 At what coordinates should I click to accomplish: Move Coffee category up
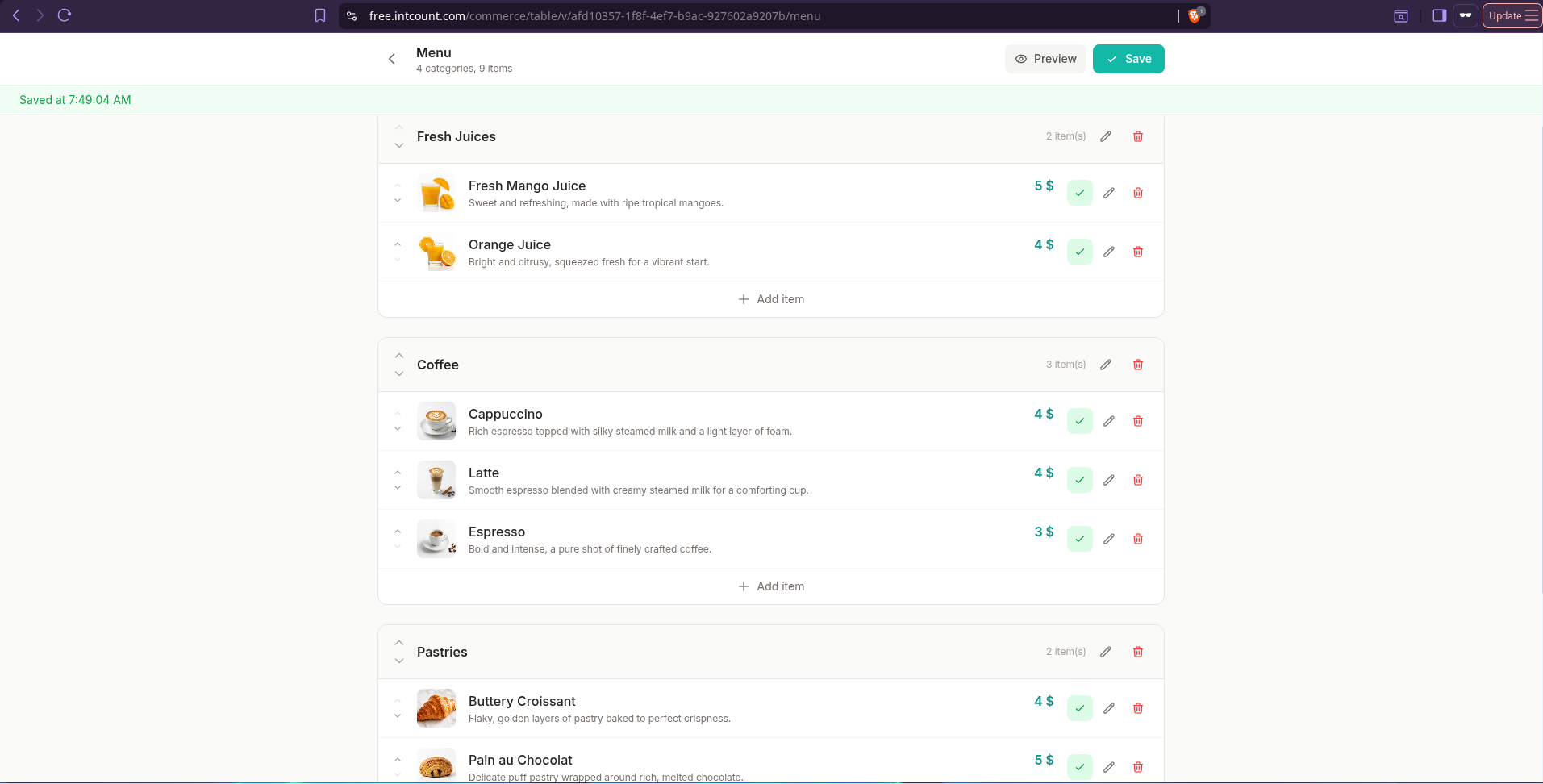[x=399, y=356]
